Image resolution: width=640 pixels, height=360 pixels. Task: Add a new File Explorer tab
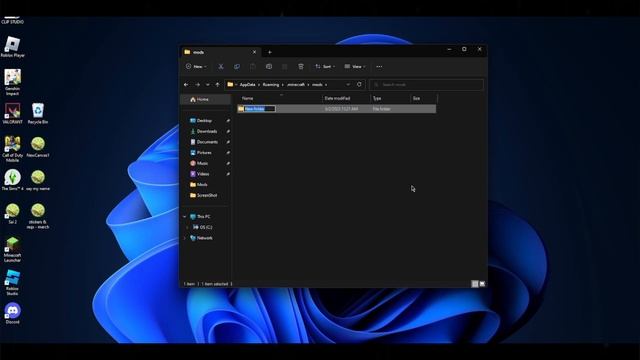[x=269, y=52]
